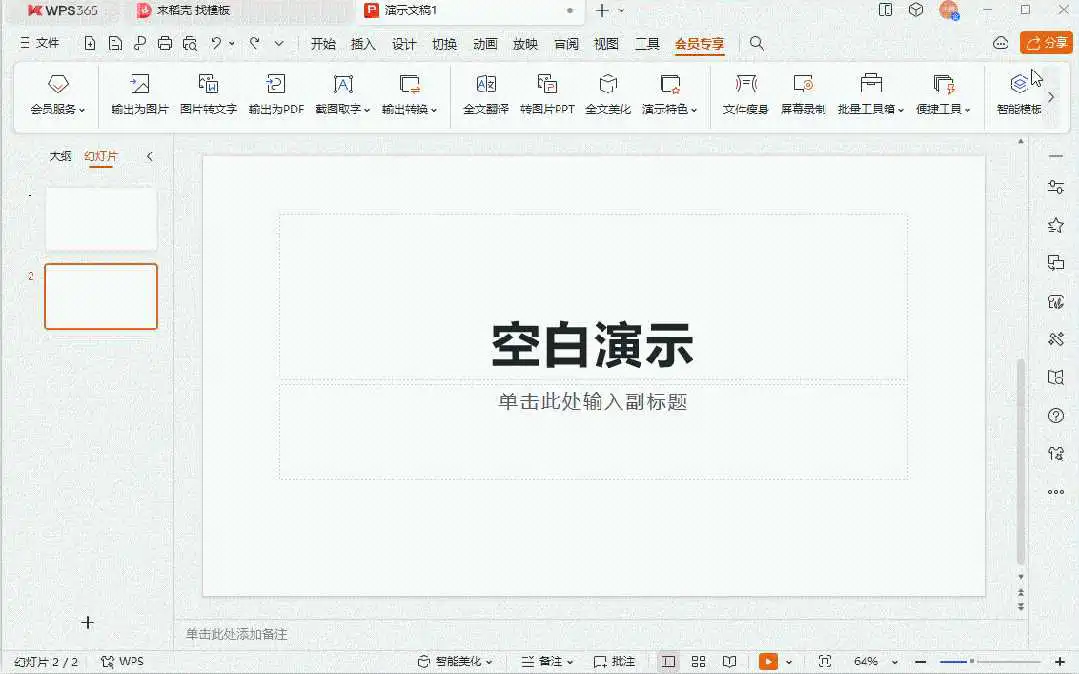Image resolution: width=1079 pixels, height=674 pixels.
Task: Open the help question mark sidebar icon
Action: click(1056, 416)
